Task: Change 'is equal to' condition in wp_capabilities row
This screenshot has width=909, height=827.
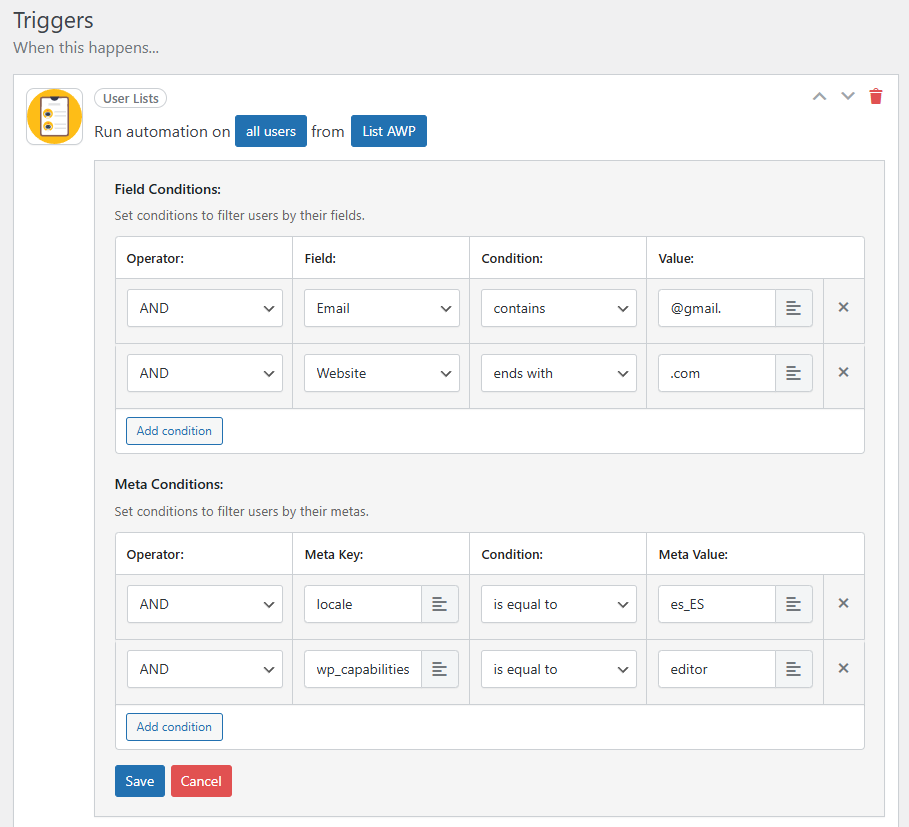Action: point(559,669)
